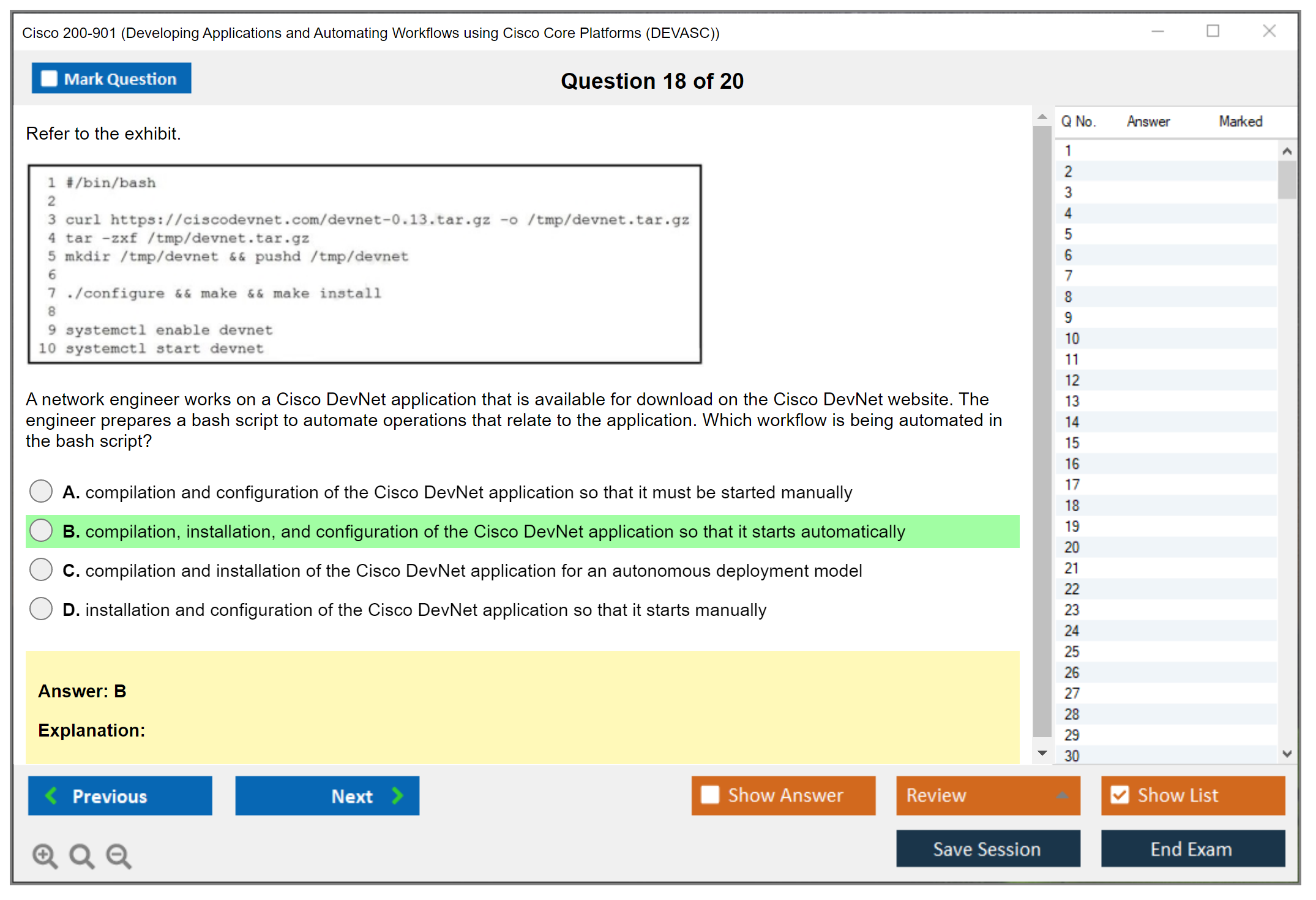Click the green right arrow on Next

397,796
